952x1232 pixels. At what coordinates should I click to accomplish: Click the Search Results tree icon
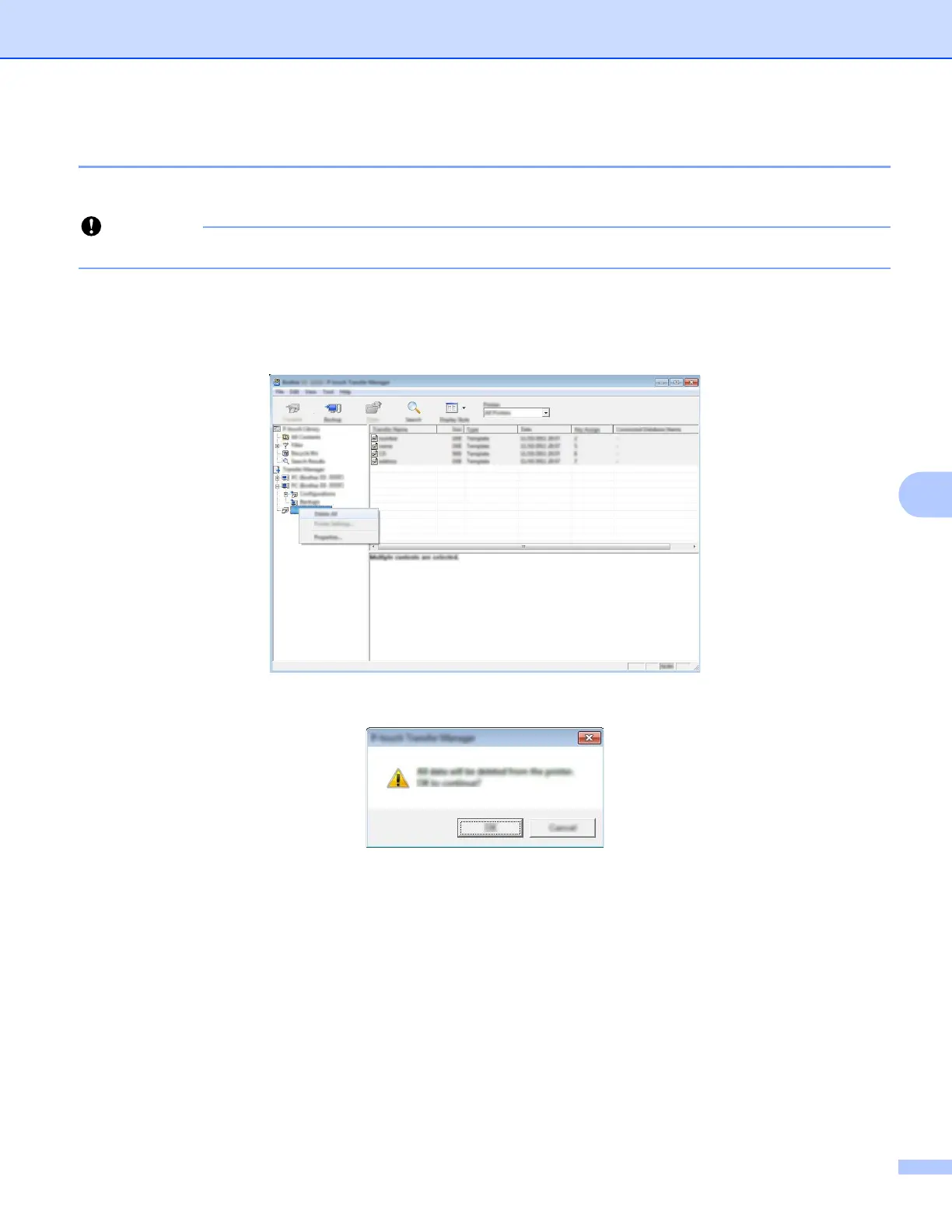[x=285, y=461]
